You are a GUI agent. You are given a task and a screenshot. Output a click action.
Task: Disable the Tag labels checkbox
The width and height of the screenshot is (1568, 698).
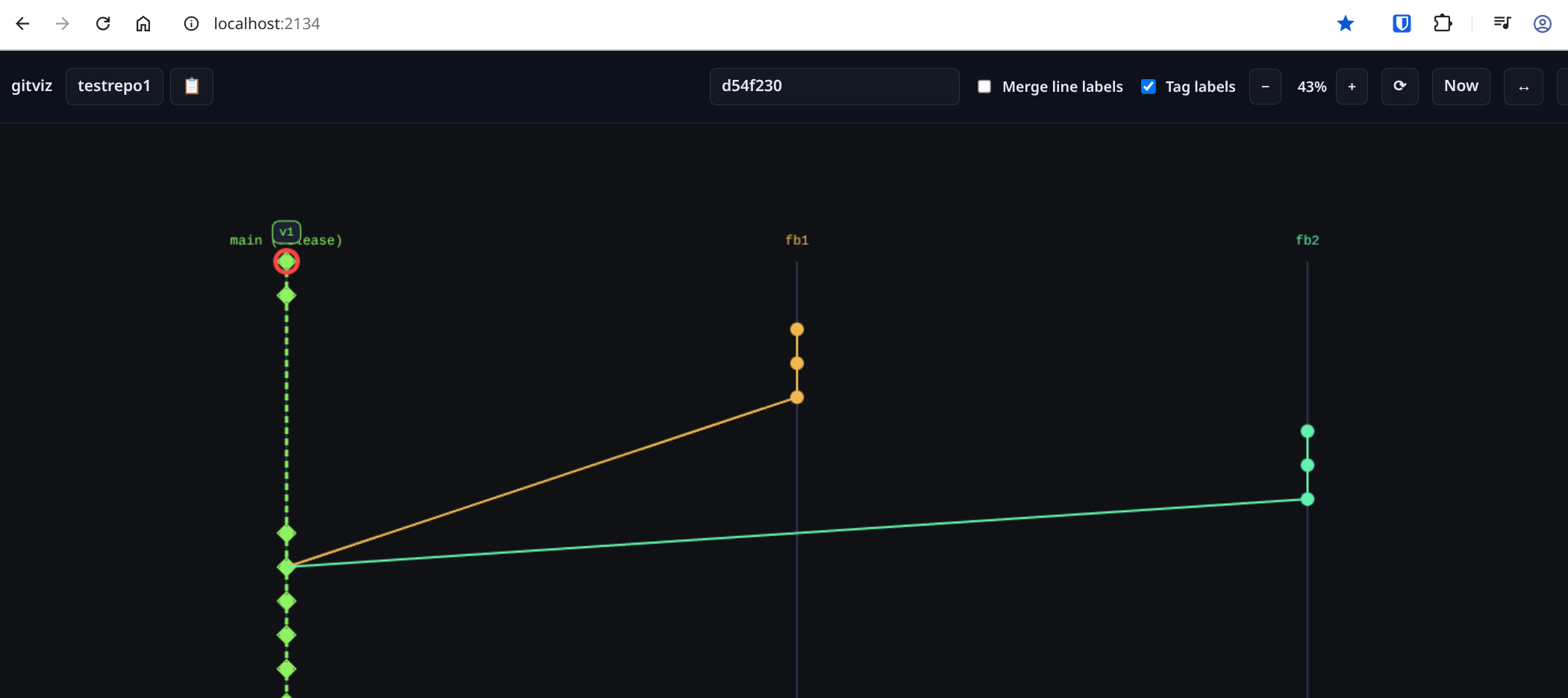(x=1148, y=87)
